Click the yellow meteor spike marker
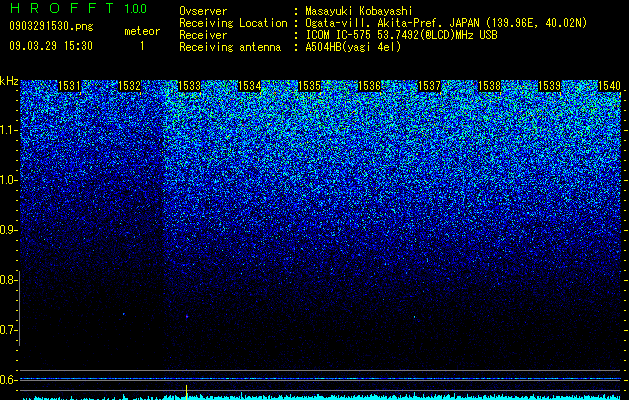This screenshot has width=629, height=400. [187, 391]
